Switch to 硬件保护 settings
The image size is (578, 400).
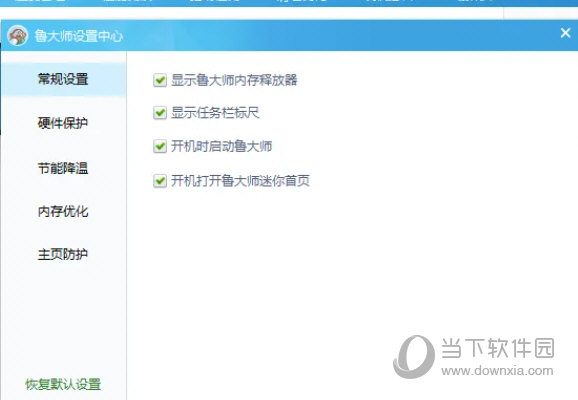pos(63,123)
